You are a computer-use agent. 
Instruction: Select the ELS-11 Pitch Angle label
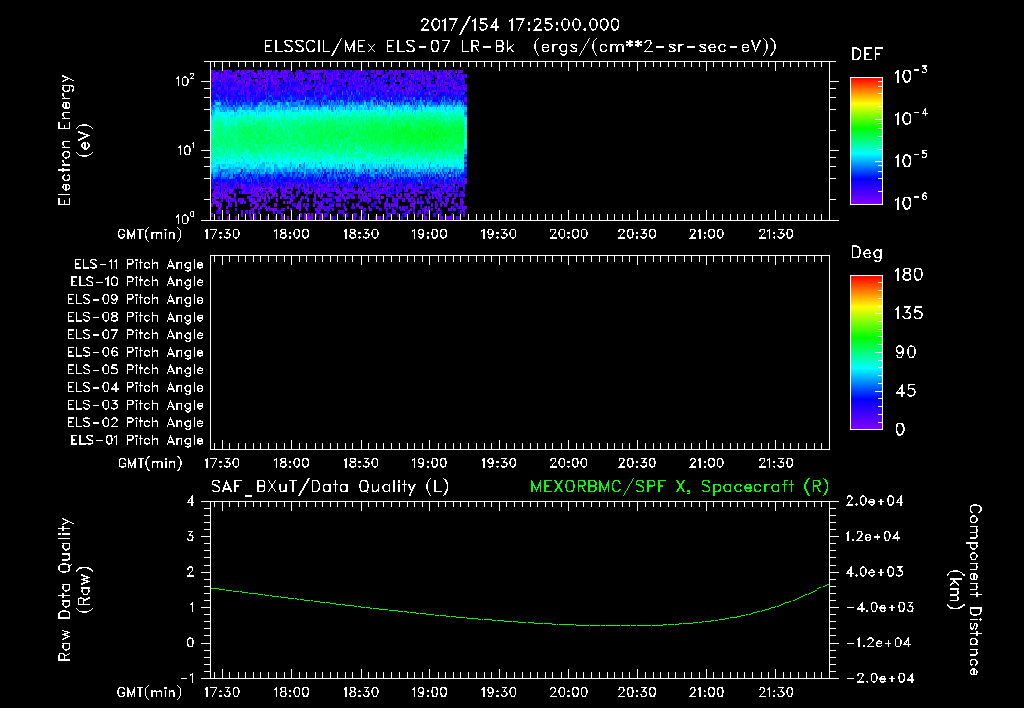pos(138,265)
